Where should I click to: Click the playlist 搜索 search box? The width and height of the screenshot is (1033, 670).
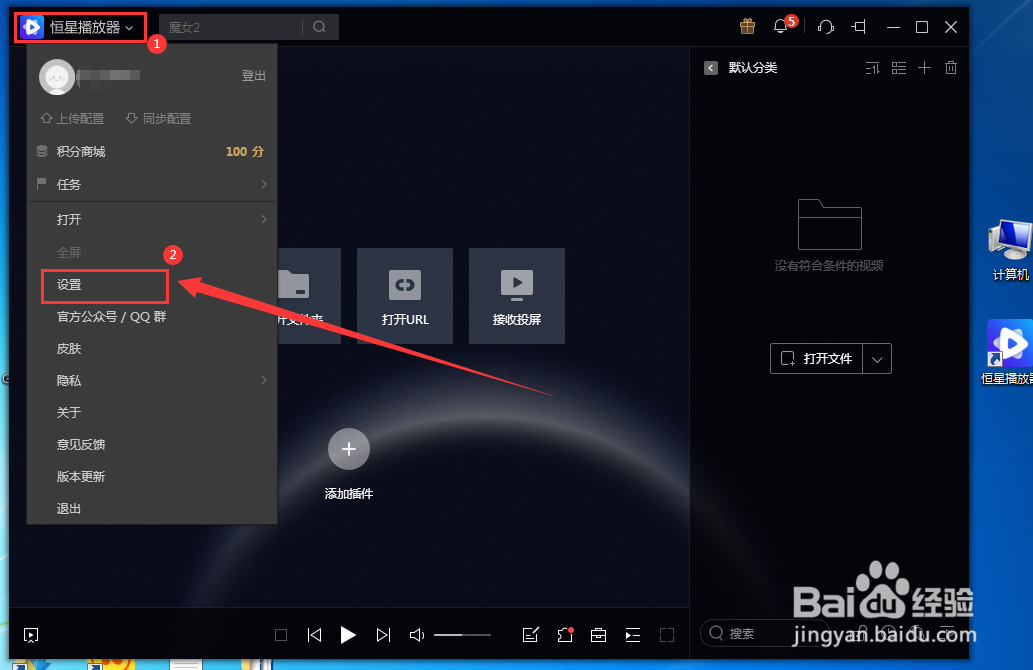pyautogui.click(x=764, y=633)
